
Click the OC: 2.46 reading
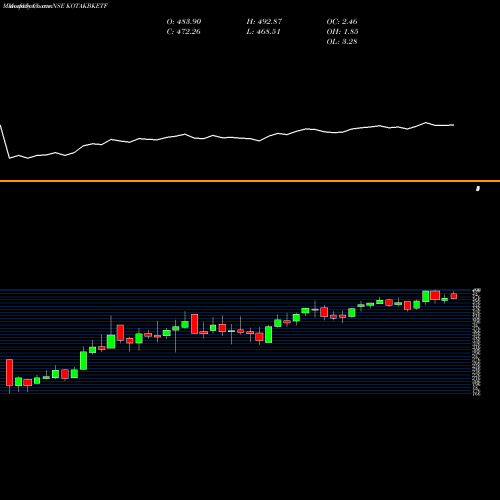click(x=342, y=21)
